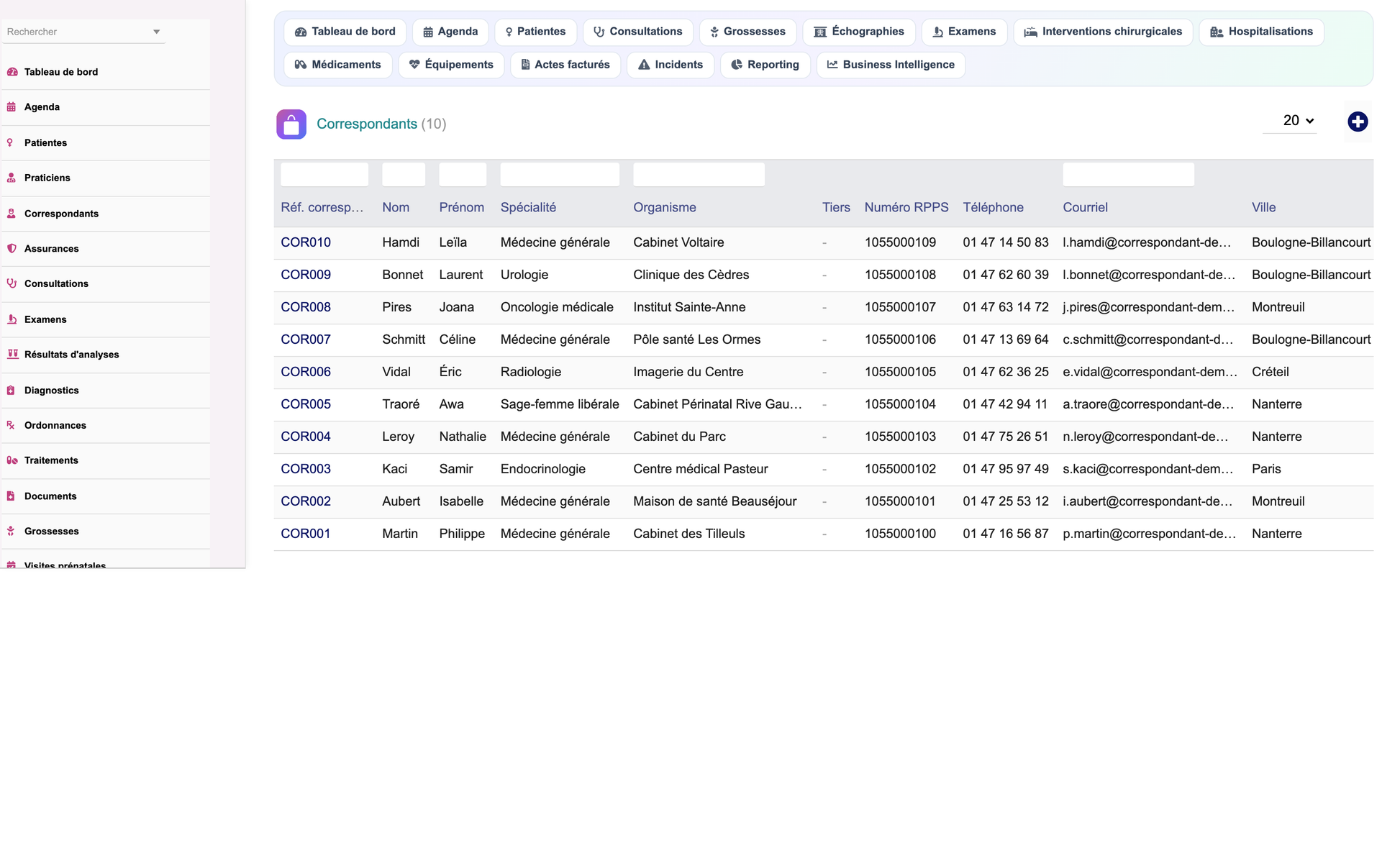Open correspondant COR005
The image size is (1400, 866).
click(306, 404)
